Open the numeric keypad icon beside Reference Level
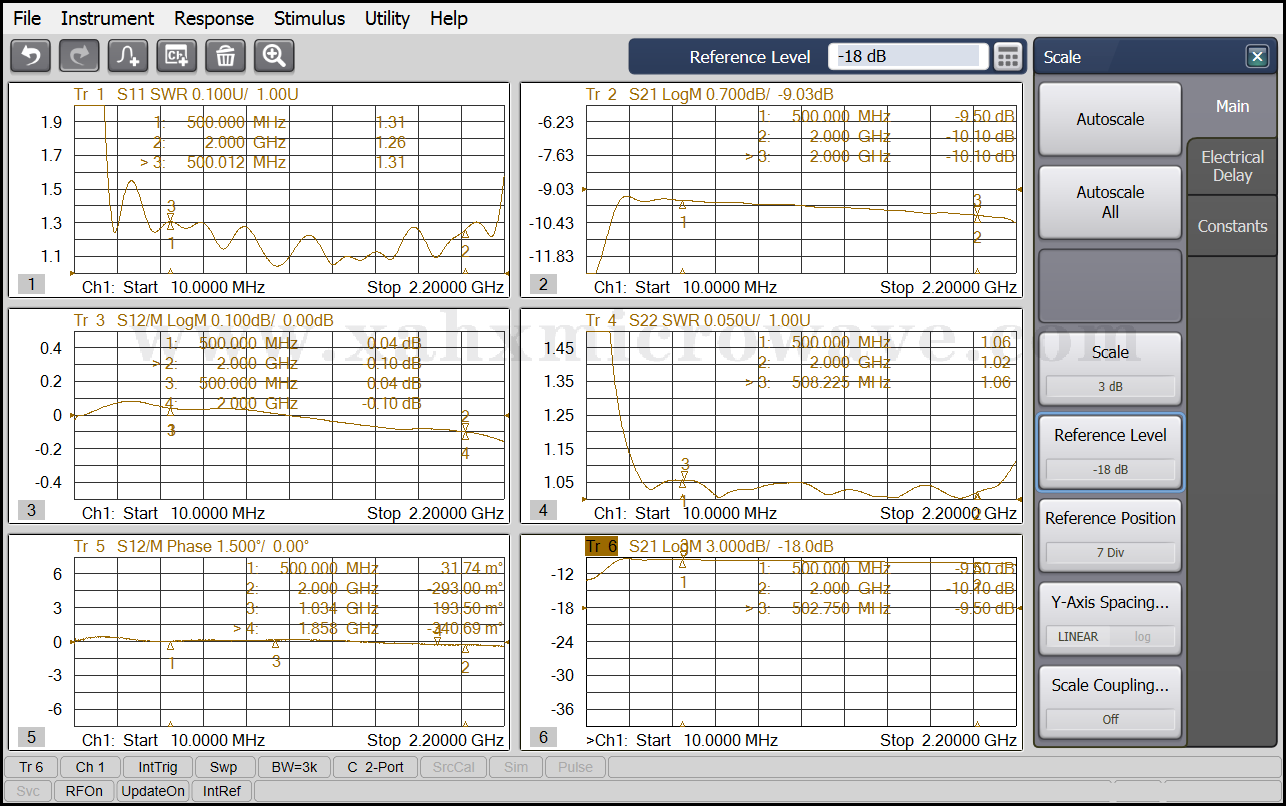The height and width of the screenshot is (806, 1286). 1008,57
